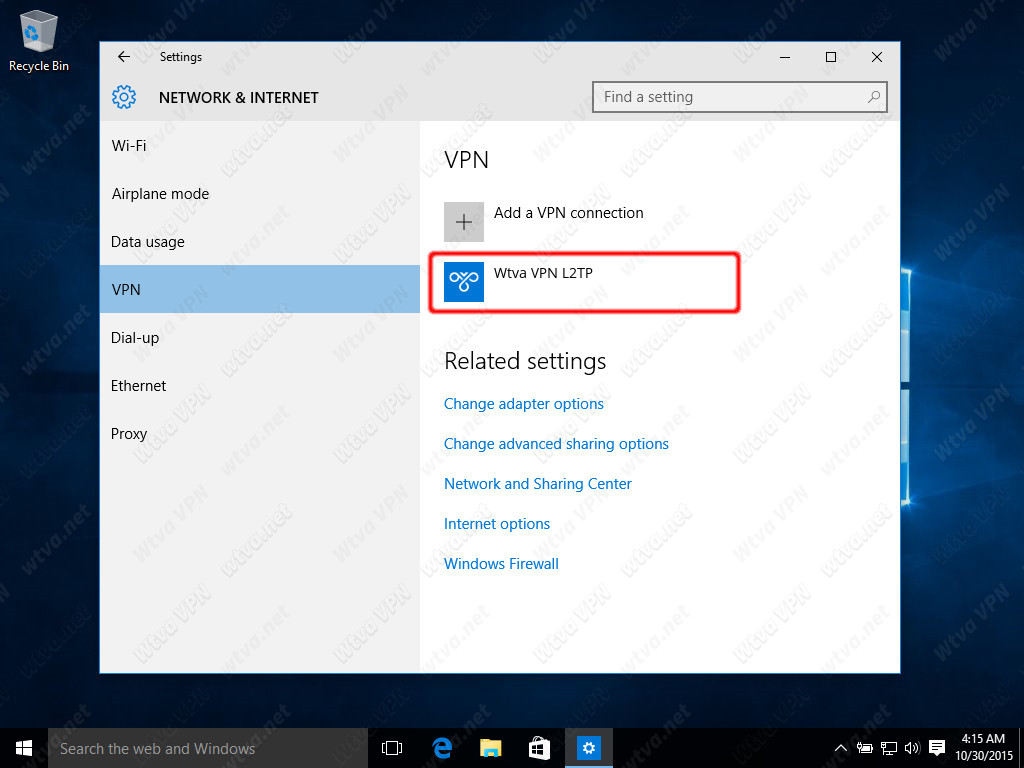Select the Wtva VPN L2TP entry text
Viewport: 1024px width, 768px height.
click(x=543, y=273)
